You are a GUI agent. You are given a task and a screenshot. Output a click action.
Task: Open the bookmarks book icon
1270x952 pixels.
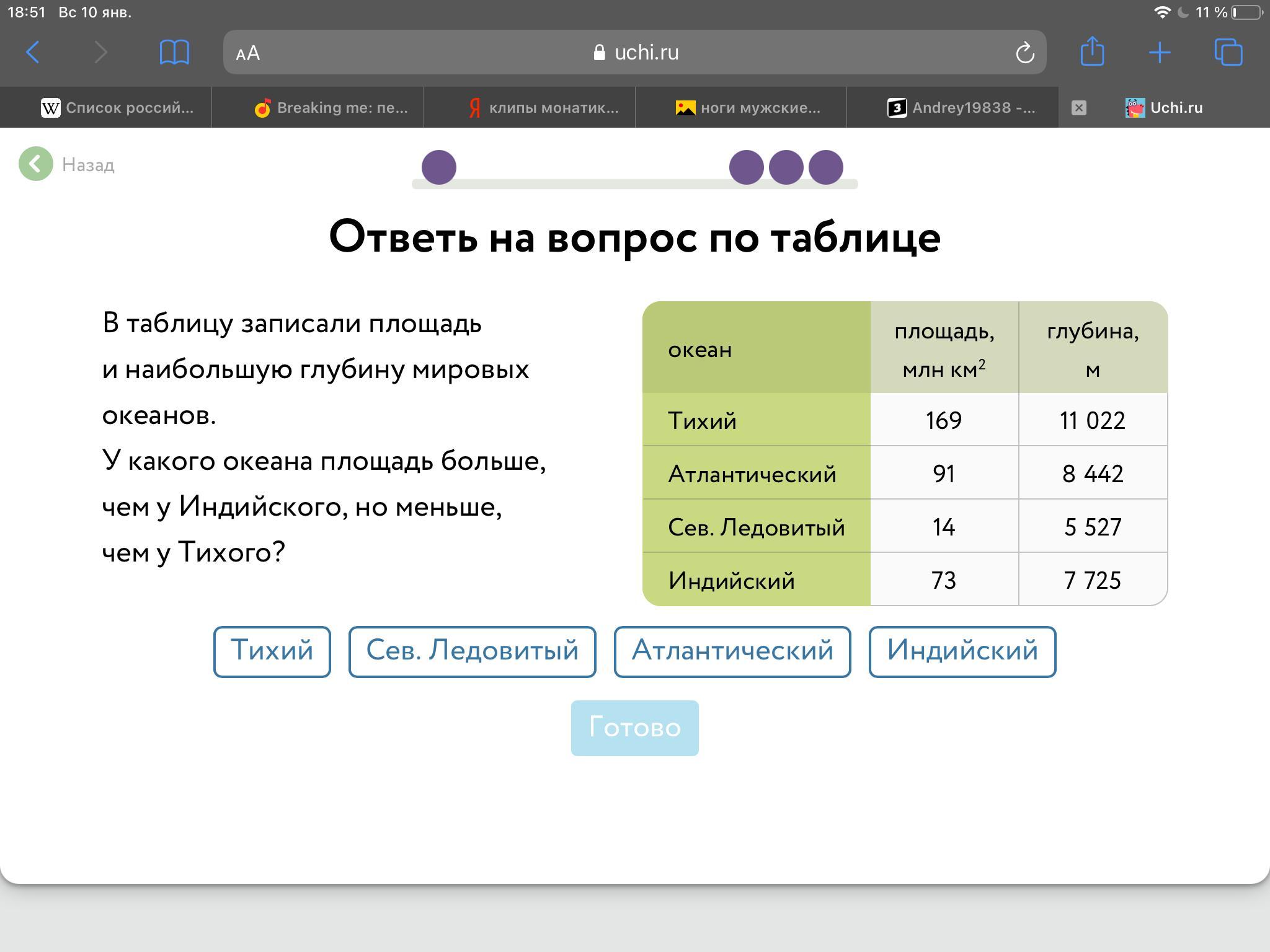[x=174, y=52]
